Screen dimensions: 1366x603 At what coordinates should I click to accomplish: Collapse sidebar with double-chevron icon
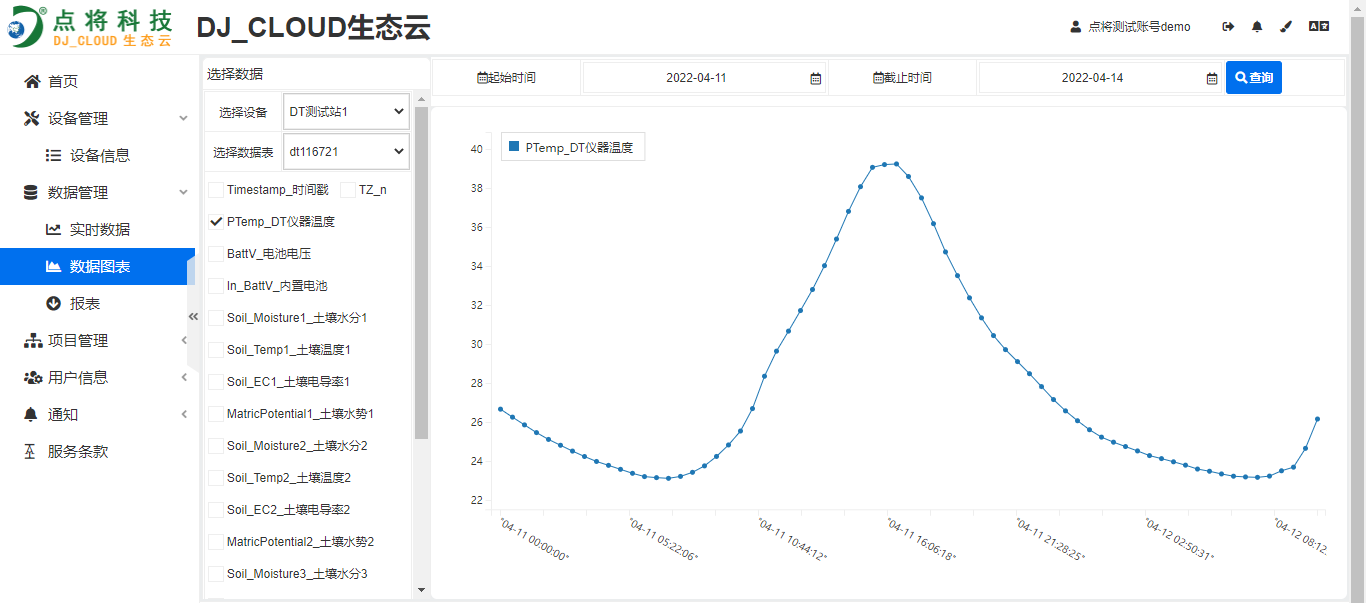click(x=194, y=317)
